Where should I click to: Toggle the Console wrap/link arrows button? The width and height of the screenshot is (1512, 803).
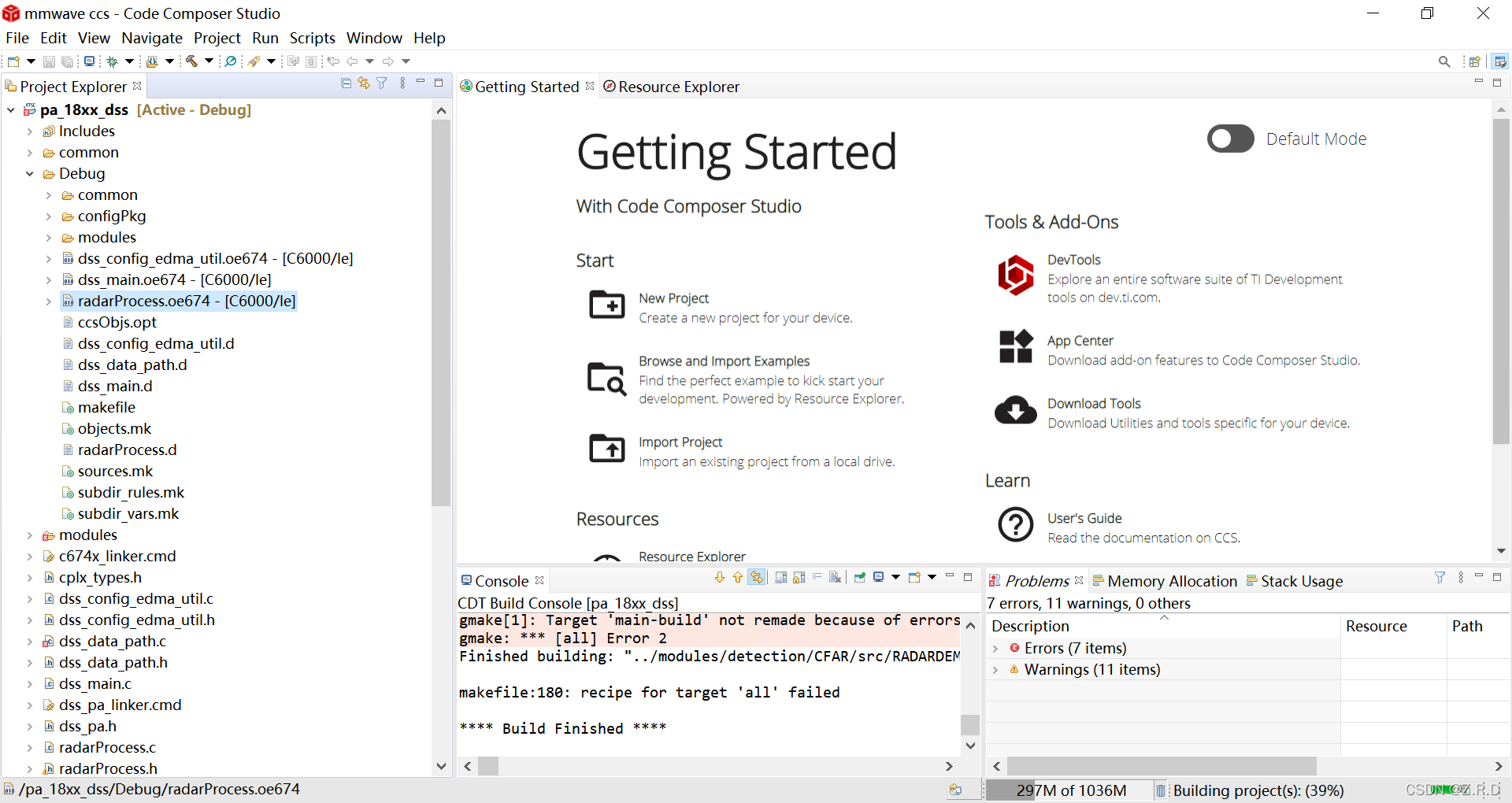point(757,578)
